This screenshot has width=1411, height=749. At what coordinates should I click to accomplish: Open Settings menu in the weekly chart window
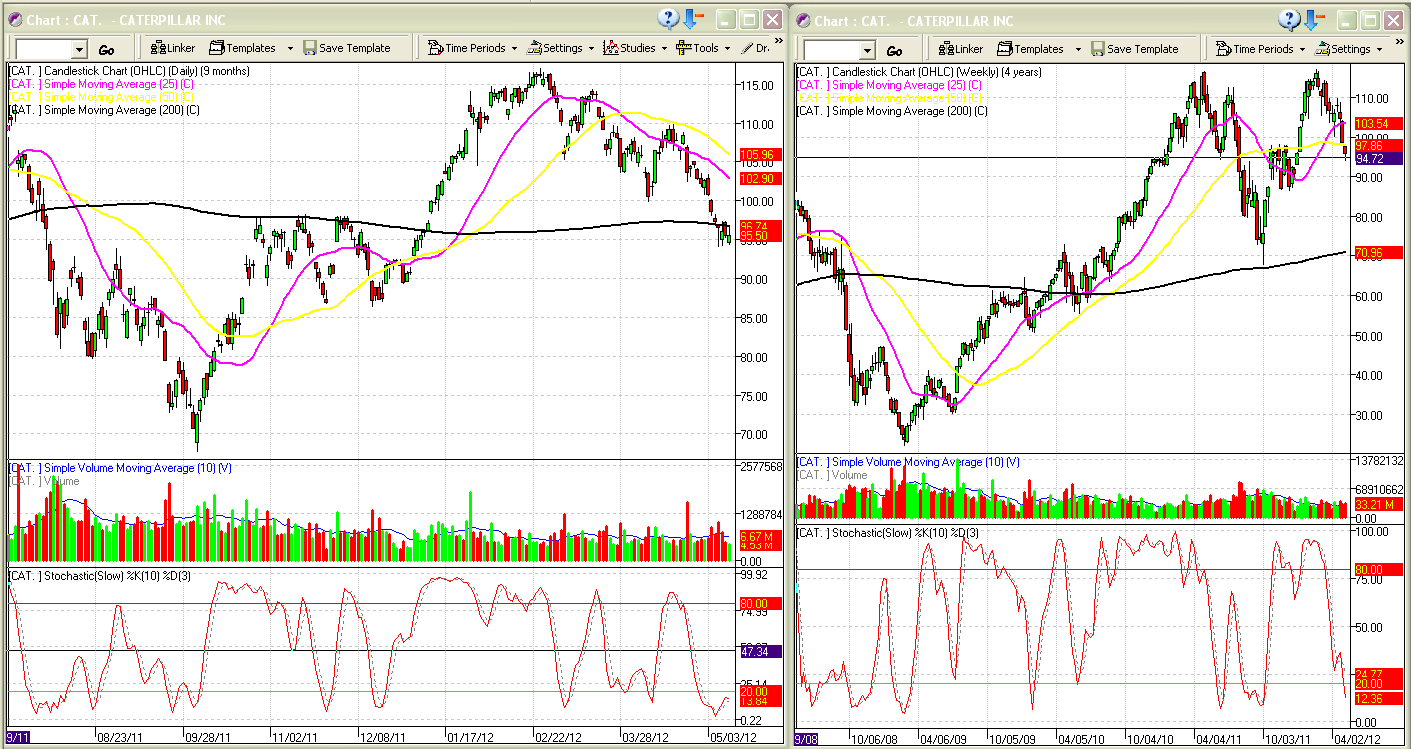tap(1349, 48)
